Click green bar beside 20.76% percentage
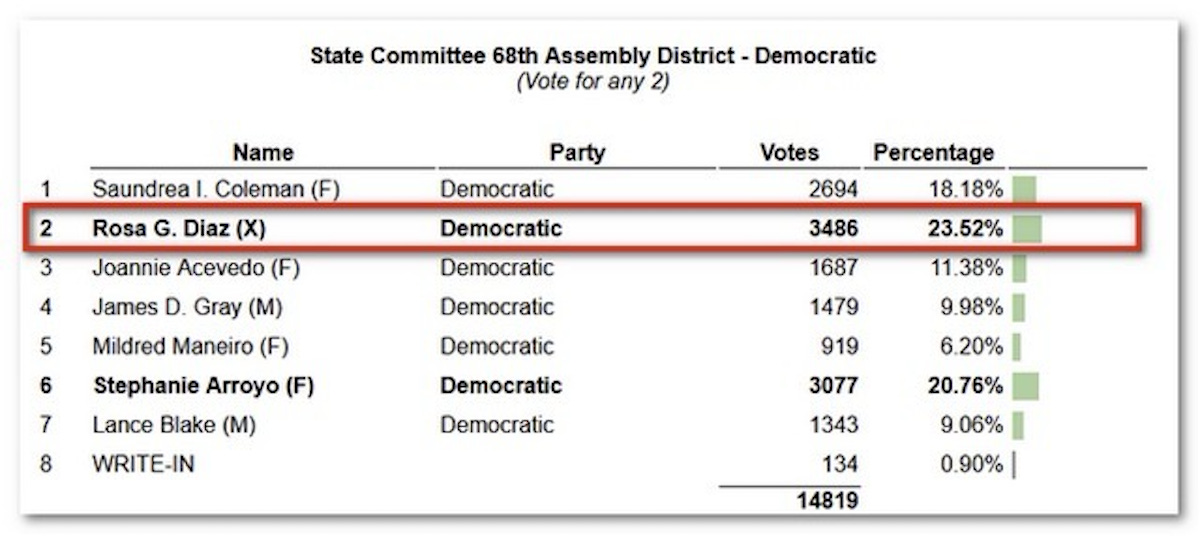Image resolution: width=1200 pixels, height=536 pixels. [1025, 386]
